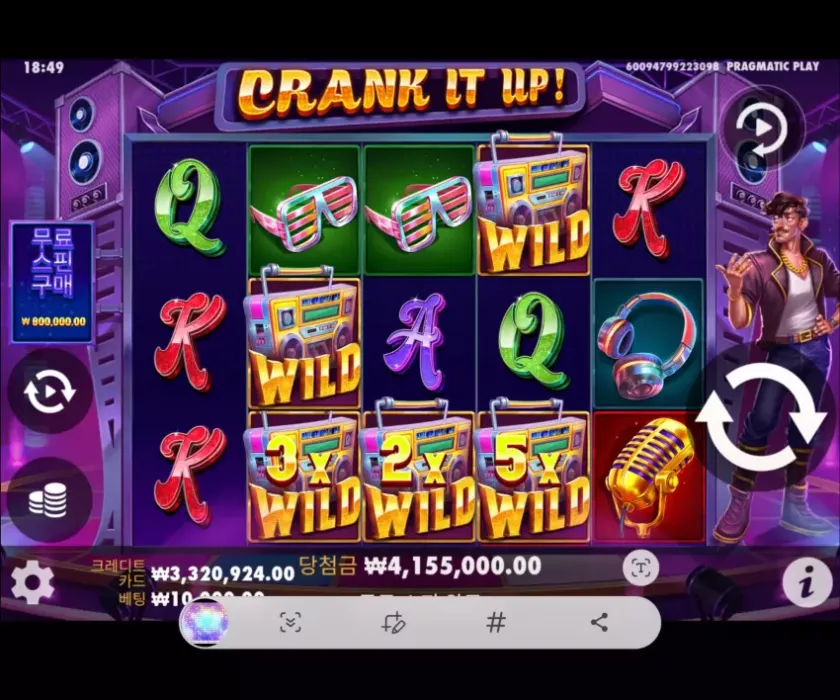Share the screenshot via share icon

pyautogui.click(x=599, y=622)
